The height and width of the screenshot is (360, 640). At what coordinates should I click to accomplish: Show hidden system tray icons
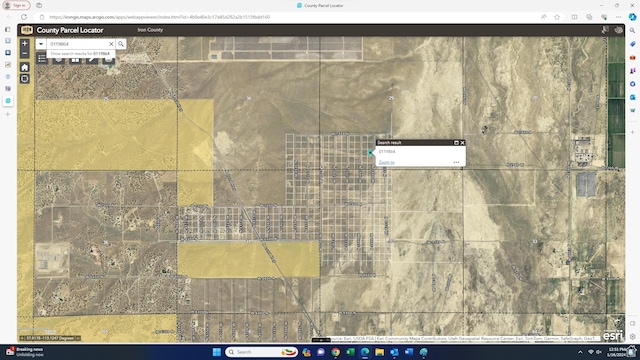(580, 352)
